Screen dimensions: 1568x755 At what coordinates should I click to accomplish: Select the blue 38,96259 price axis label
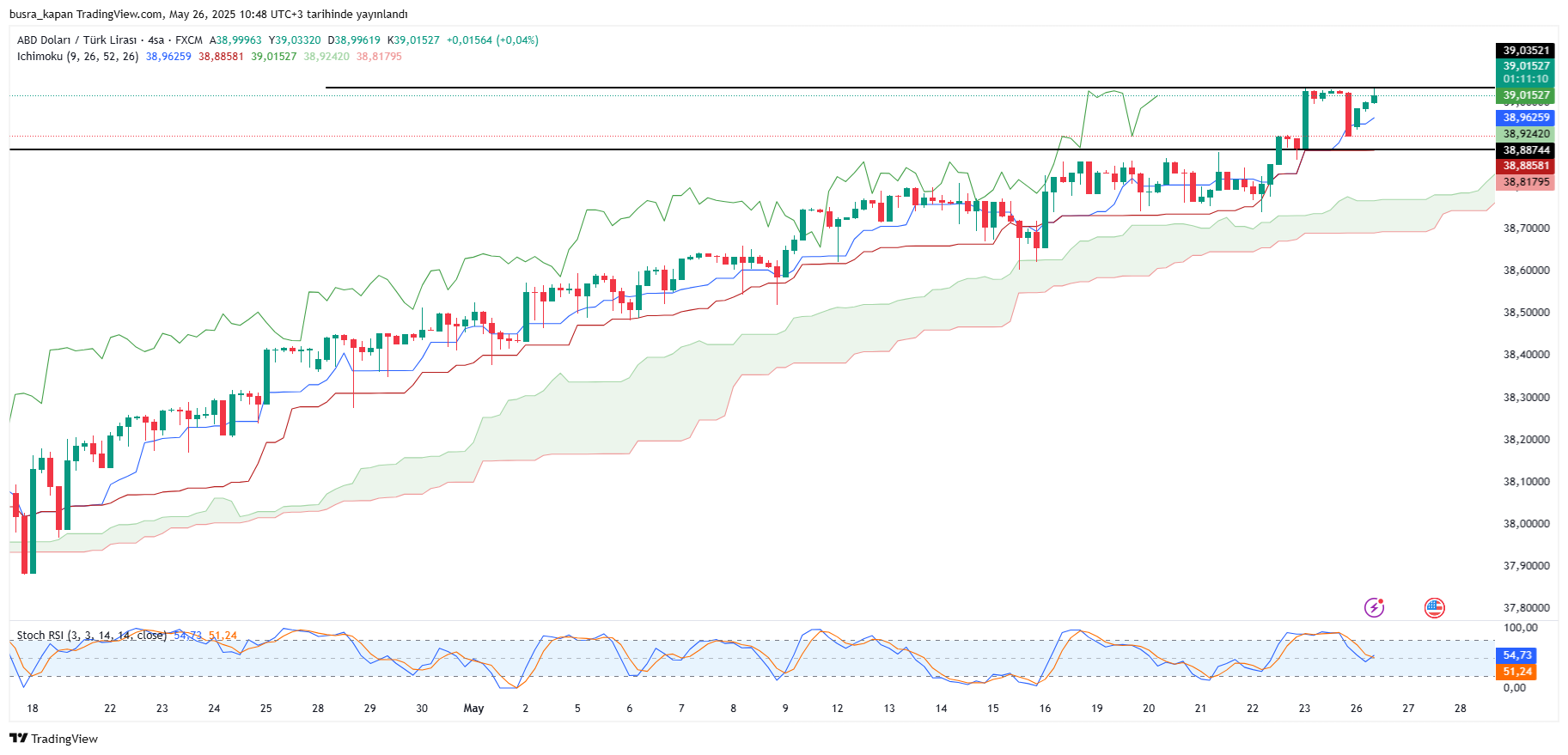point(1526,118)
